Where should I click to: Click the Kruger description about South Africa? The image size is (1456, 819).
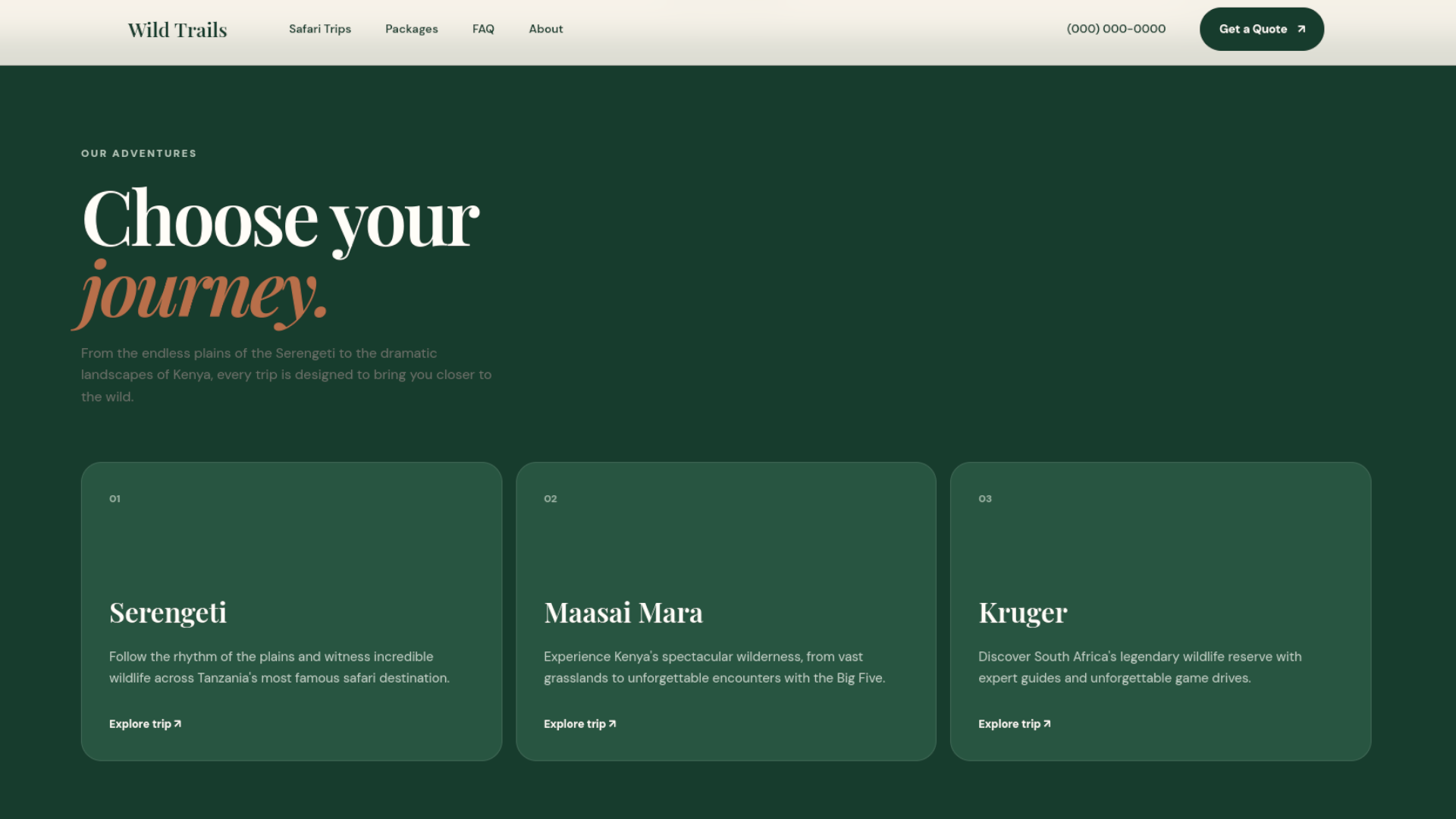coord(1140,667)
